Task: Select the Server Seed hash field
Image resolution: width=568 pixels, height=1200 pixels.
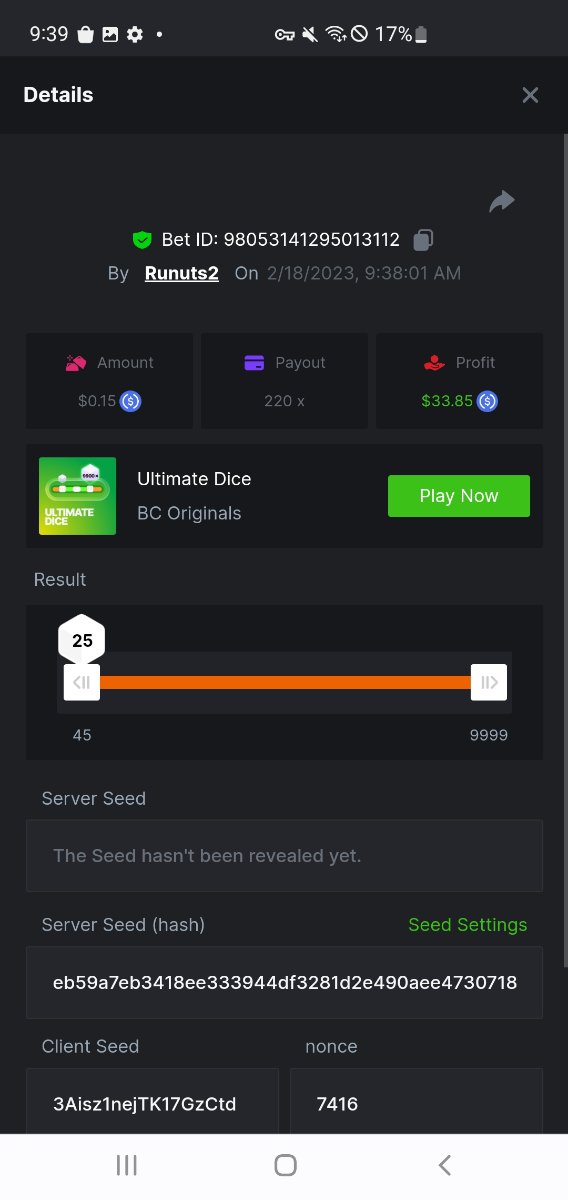Action: click(284, 983)
